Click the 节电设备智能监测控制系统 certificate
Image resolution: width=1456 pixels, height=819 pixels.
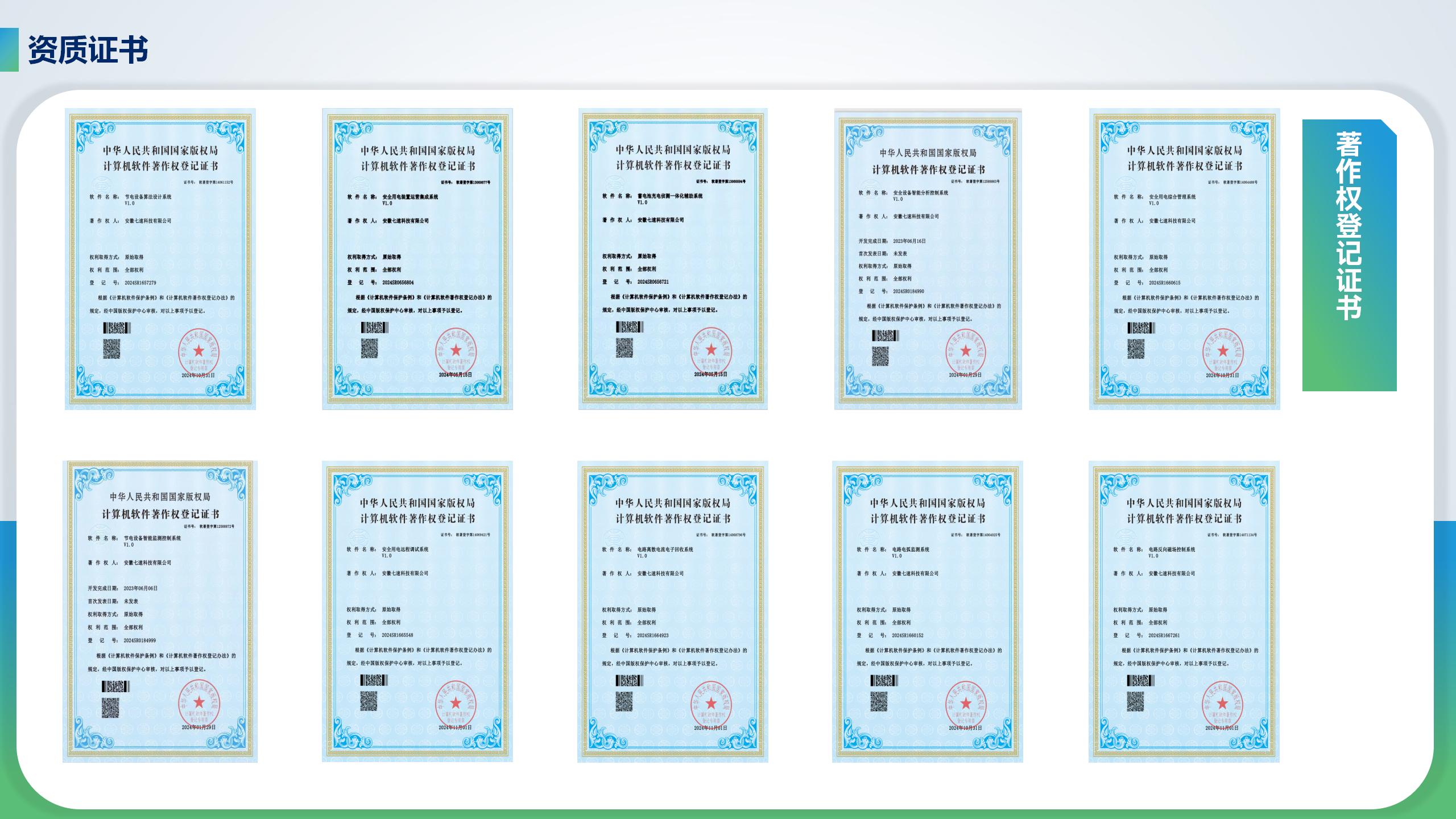point(160,611)
